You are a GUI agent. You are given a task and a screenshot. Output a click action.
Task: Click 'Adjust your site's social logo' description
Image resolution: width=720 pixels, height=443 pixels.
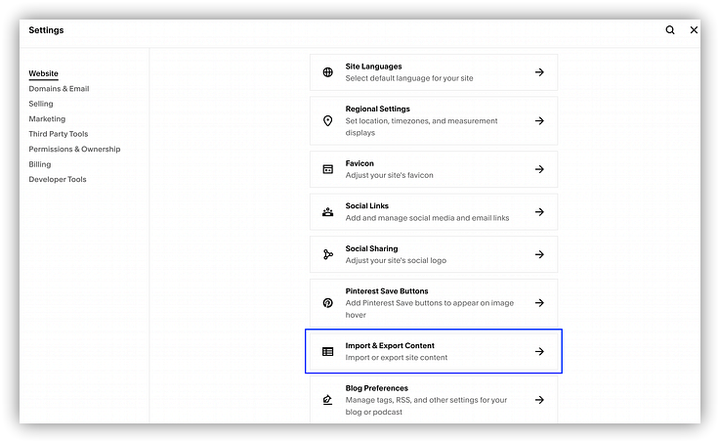click(x=396, y=261)
